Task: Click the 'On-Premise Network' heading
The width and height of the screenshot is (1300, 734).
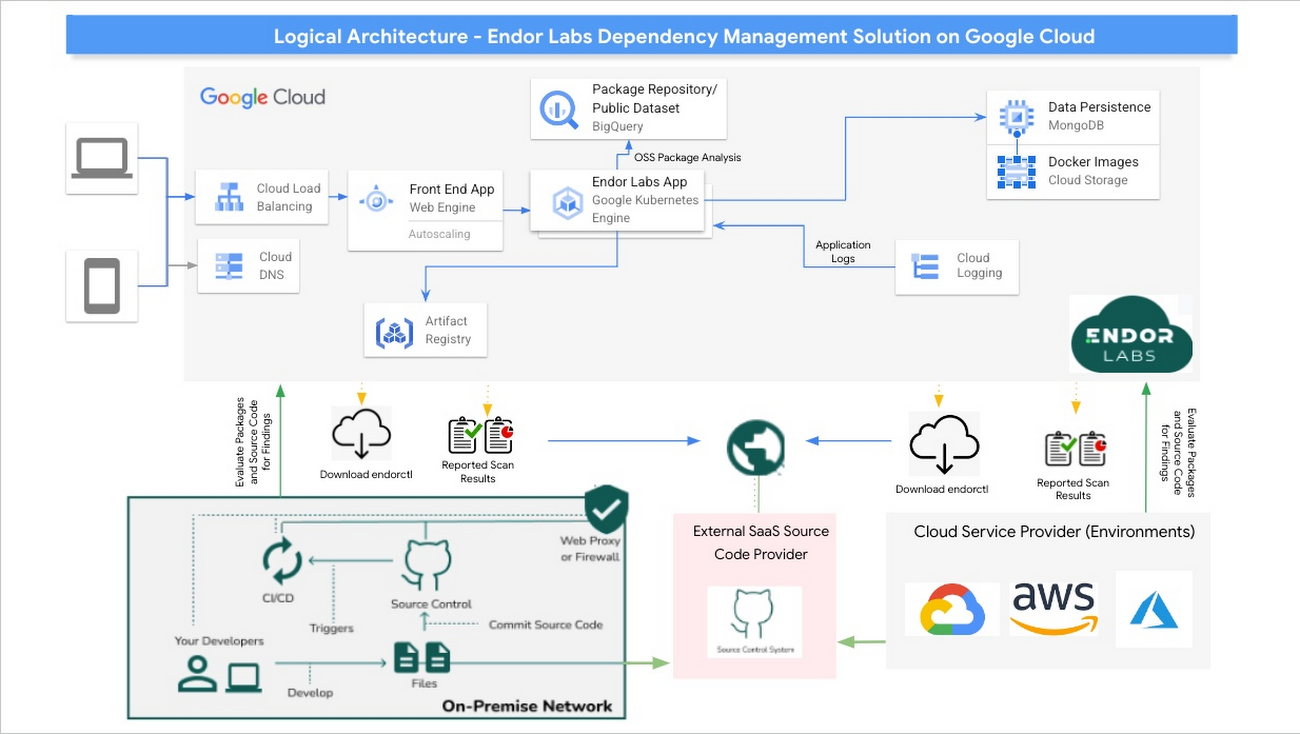Action: [x=527, y=706]
